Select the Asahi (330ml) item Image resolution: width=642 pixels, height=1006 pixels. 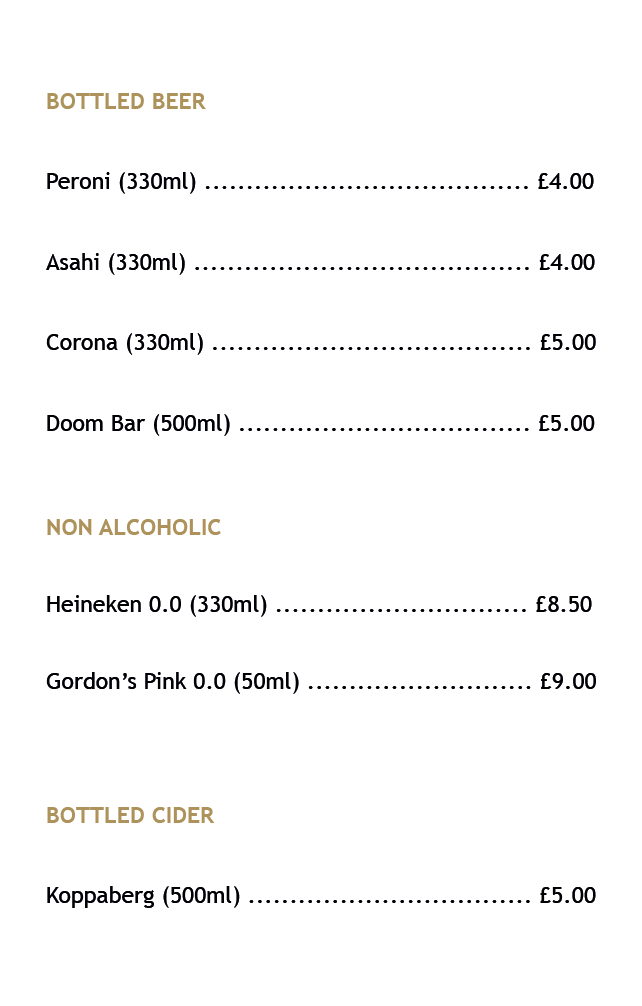click(x=116, y=262)
